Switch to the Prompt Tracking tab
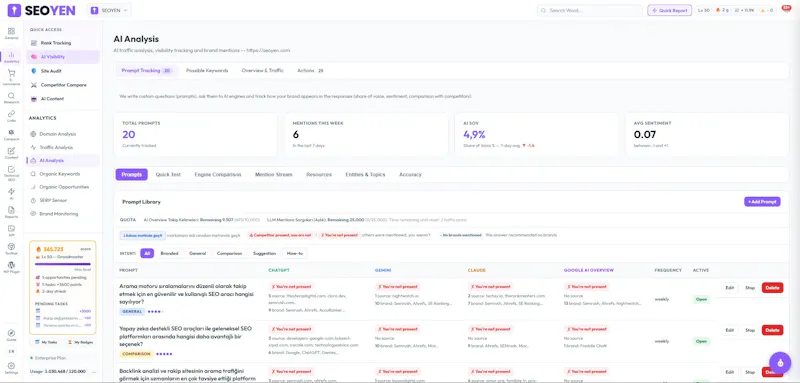The height and width of the screenshot is (383, 800). [x=146, y=70]
